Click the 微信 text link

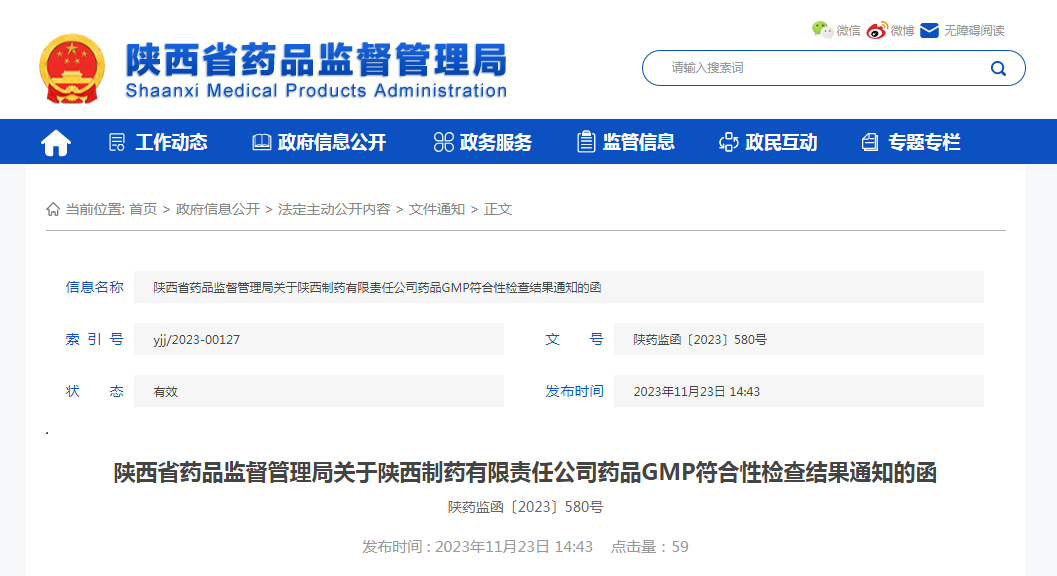[x=848, y=30]
